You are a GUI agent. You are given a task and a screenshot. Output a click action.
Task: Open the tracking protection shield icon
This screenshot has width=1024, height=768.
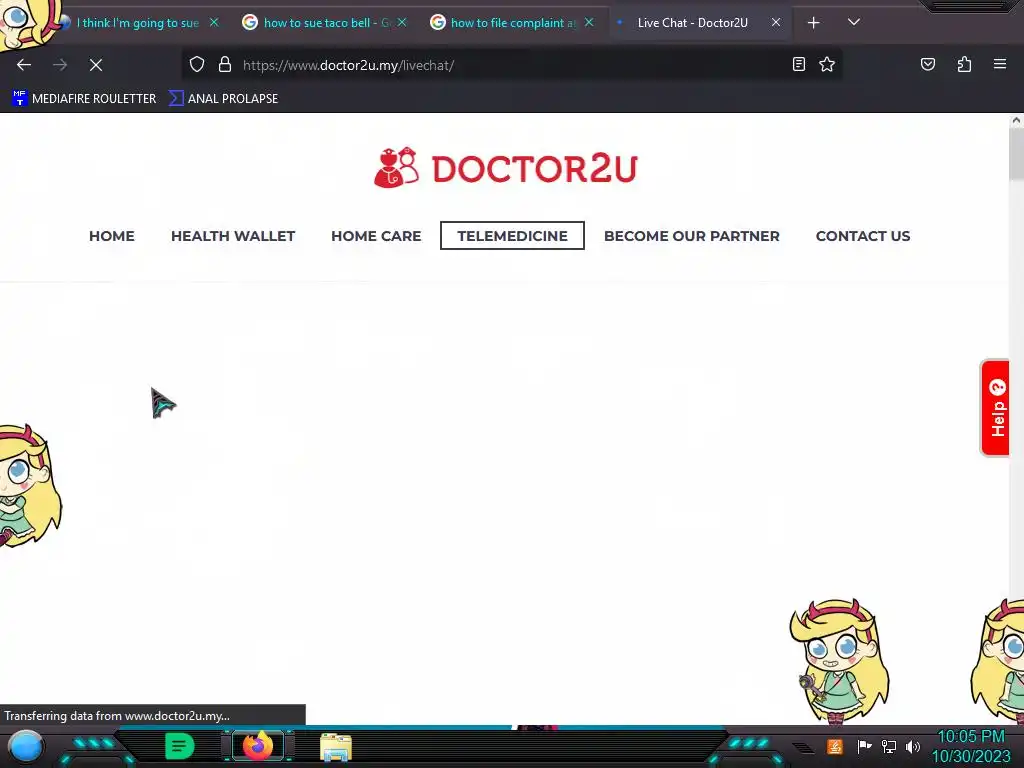pyautogui.click(x=197, y=64)
